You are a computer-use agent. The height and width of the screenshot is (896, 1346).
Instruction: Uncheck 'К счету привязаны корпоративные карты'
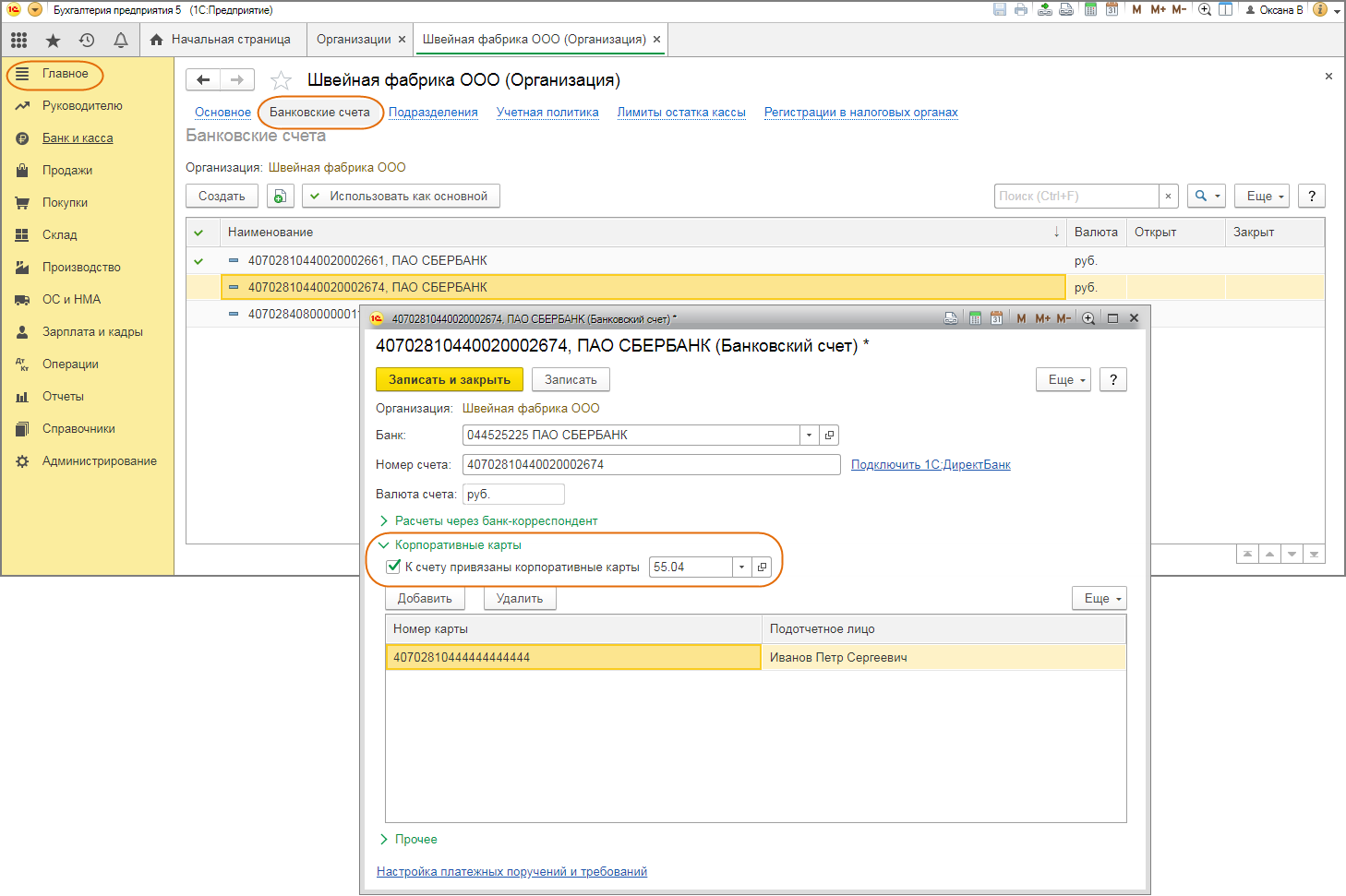tap(393, 567)
